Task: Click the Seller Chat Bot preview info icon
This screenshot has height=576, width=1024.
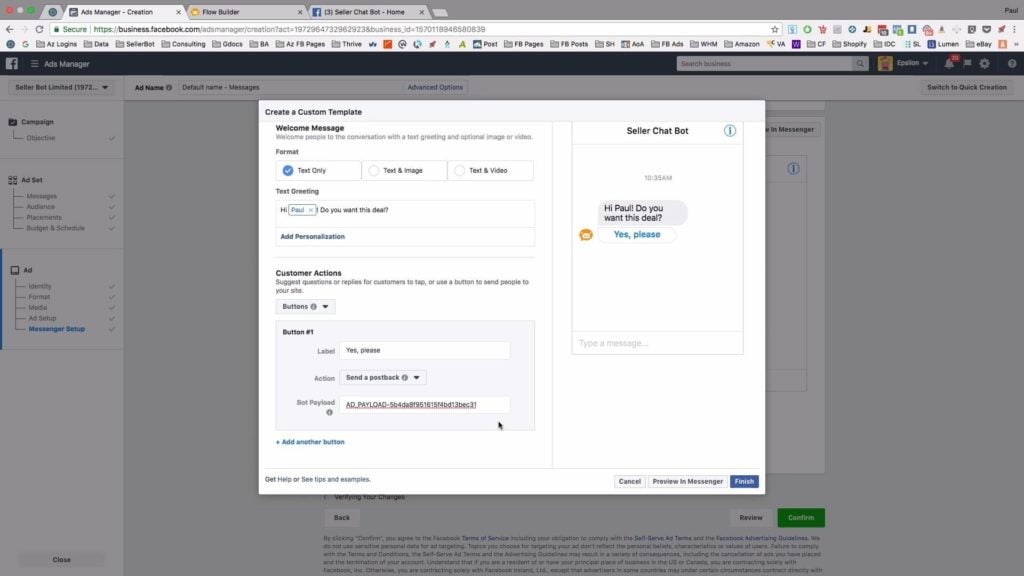Action: click(729, 131)
